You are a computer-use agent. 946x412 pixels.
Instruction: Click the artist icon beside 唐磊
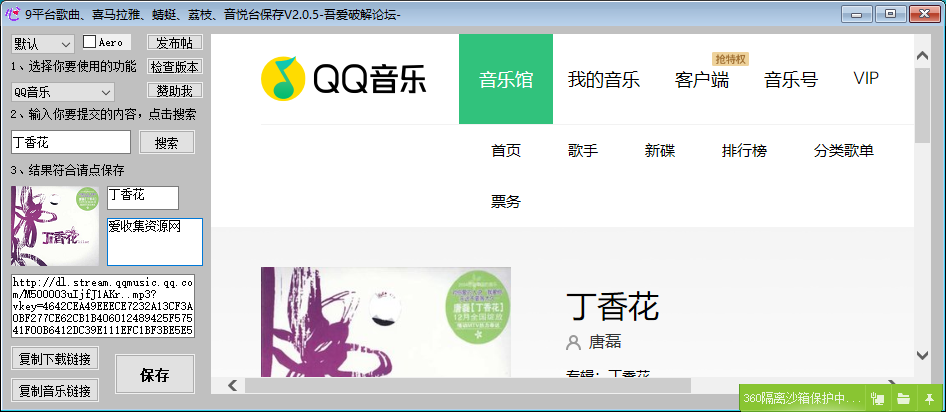(x=573, y=343)
